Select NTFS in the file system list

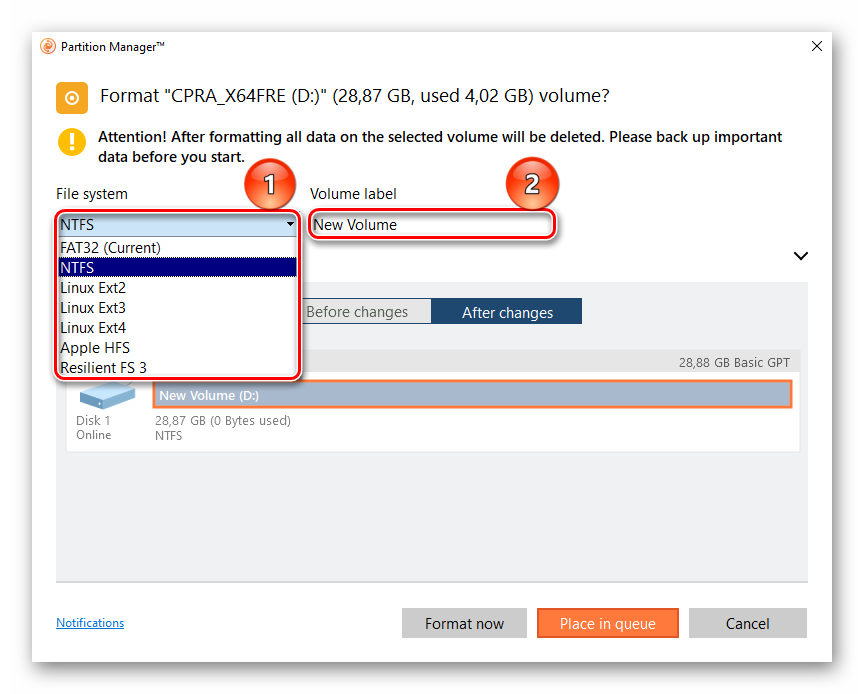coord(77,267)
